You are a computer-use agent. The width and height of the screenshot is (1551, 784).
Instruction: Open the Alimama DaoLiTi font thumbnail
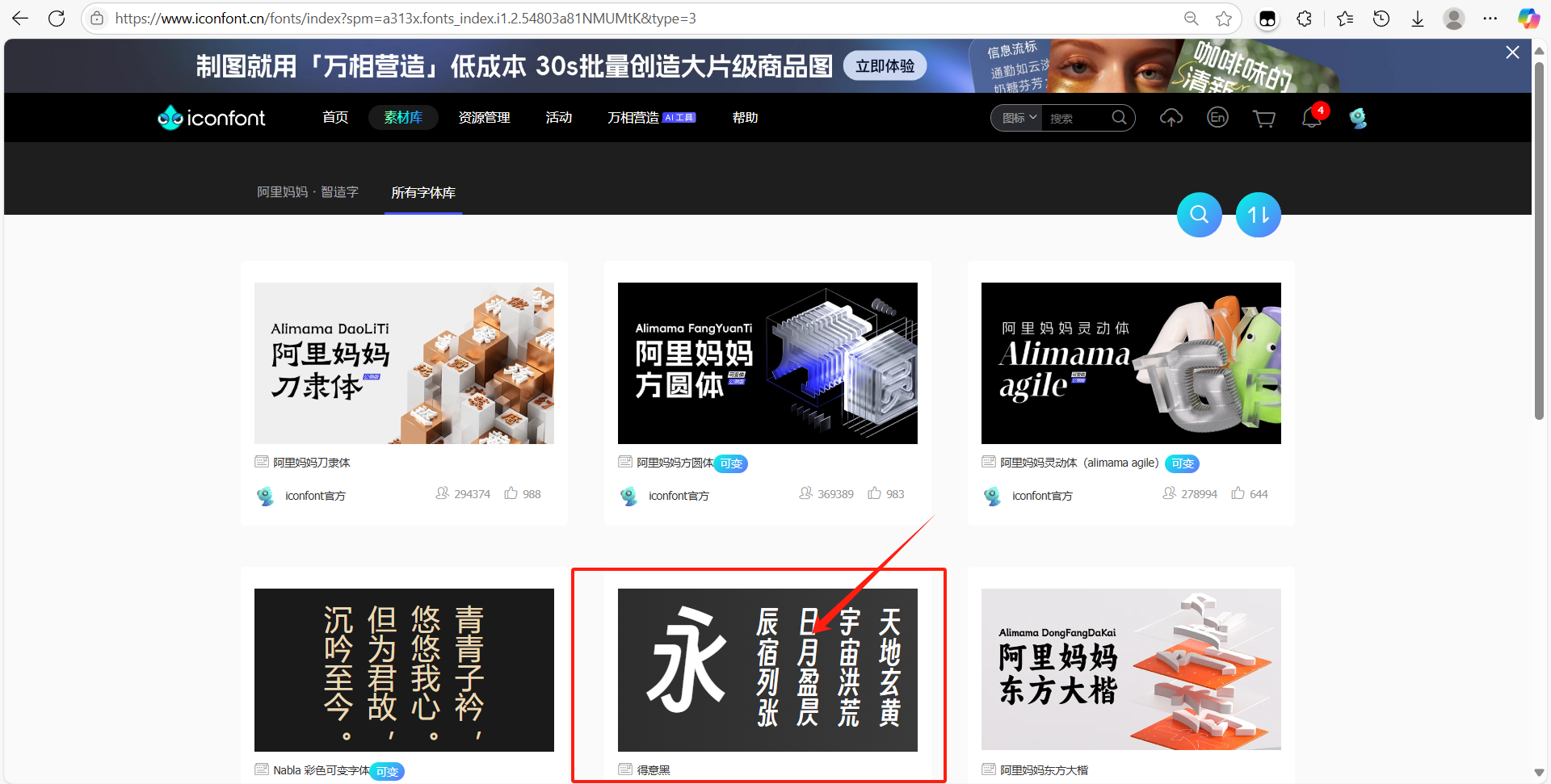coord(404,363)
